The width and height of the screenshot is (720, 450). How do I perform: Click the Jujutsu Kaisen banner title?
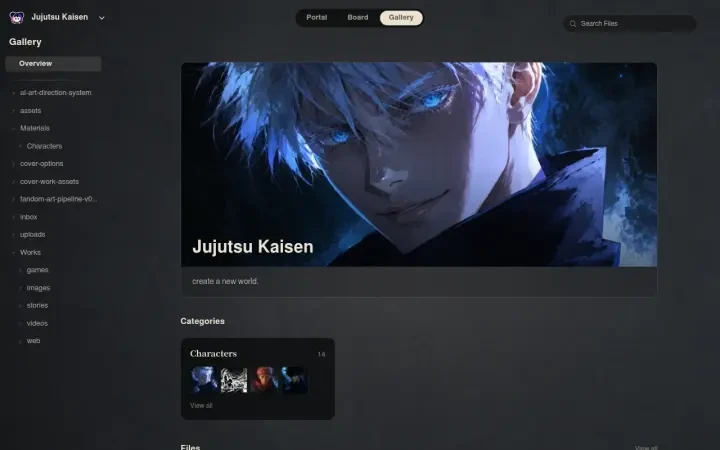point(253,247)
